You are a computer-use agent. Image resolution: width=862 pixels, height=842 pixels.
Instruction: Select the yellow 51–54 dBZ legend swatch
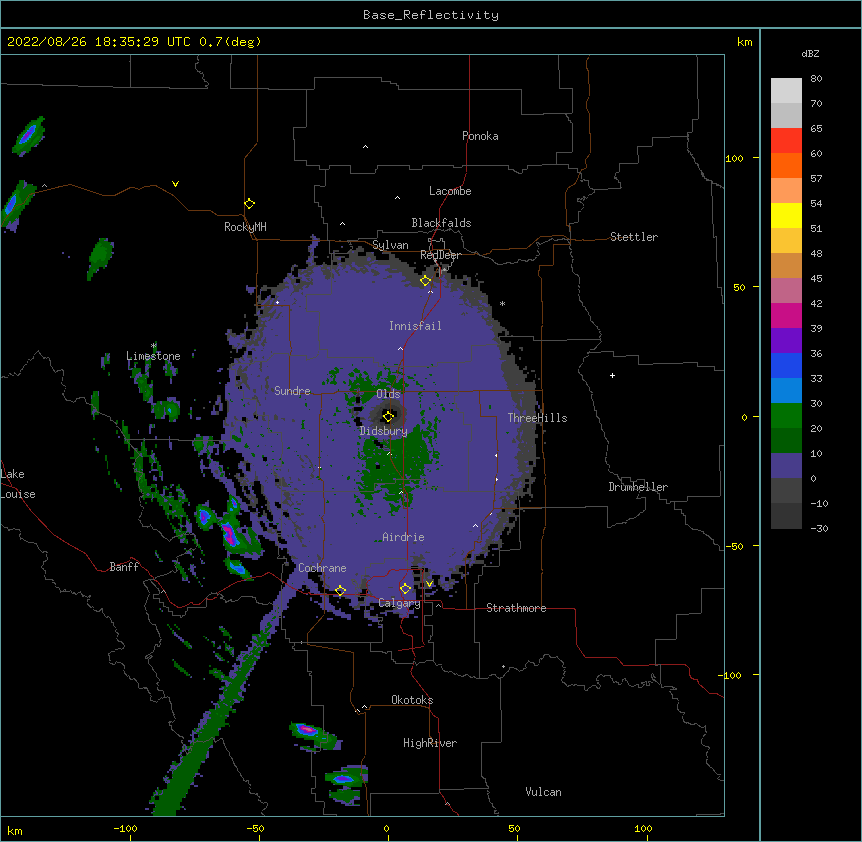[x=786, y=215]
